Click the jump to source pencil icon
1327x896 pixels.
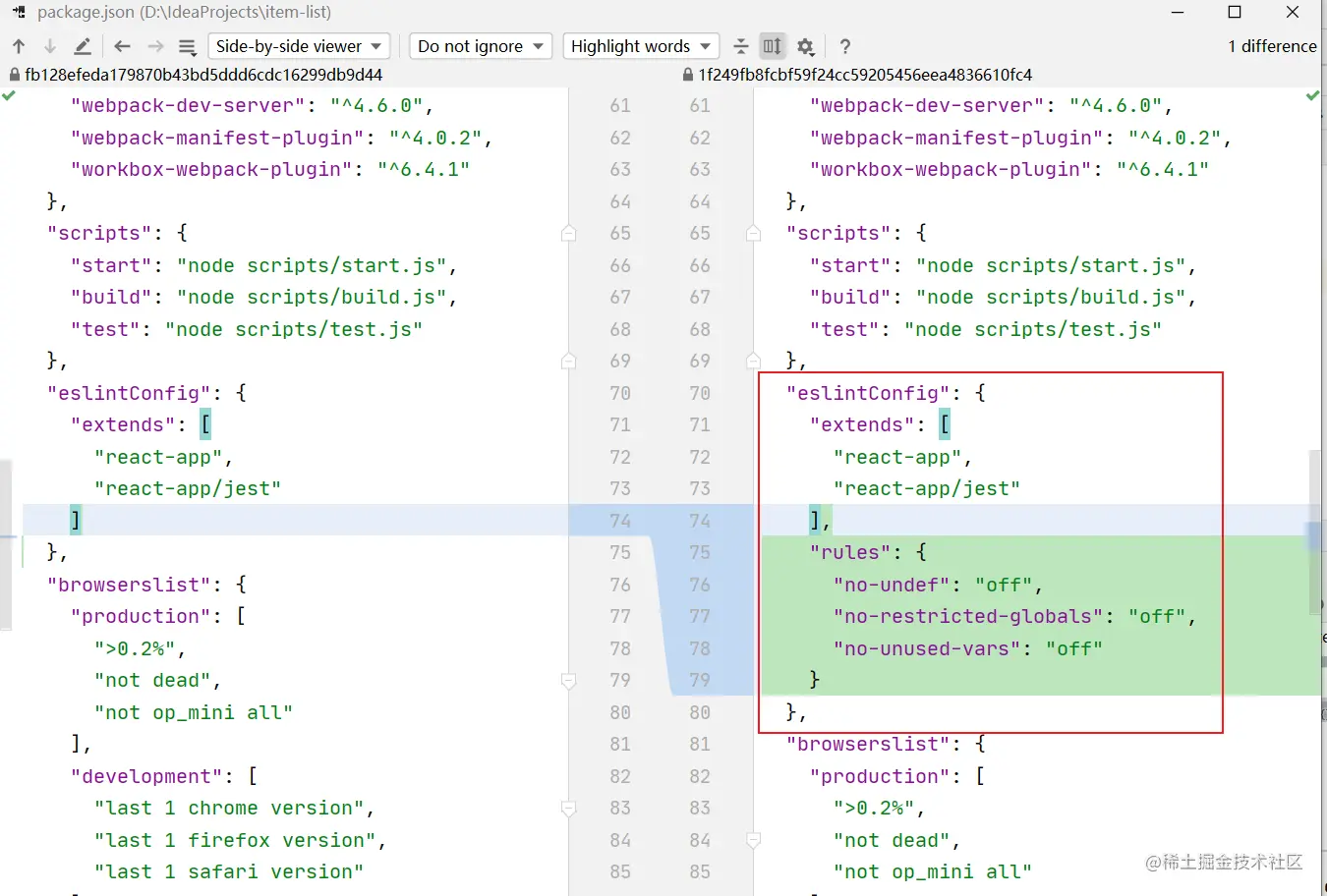(83, 46)
